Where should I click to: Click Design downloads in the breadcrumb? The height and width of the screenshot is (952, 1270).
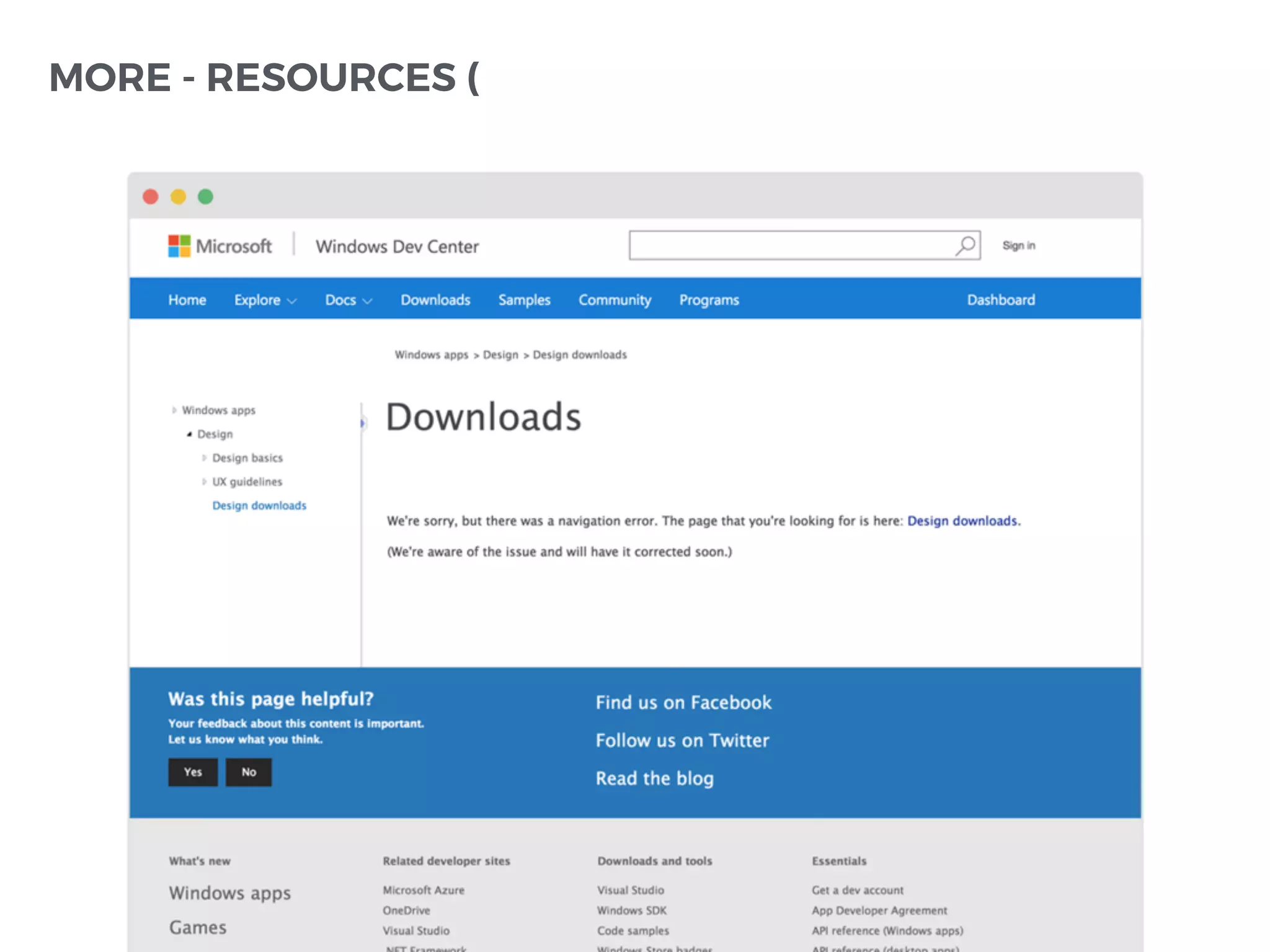coord(580,355)
